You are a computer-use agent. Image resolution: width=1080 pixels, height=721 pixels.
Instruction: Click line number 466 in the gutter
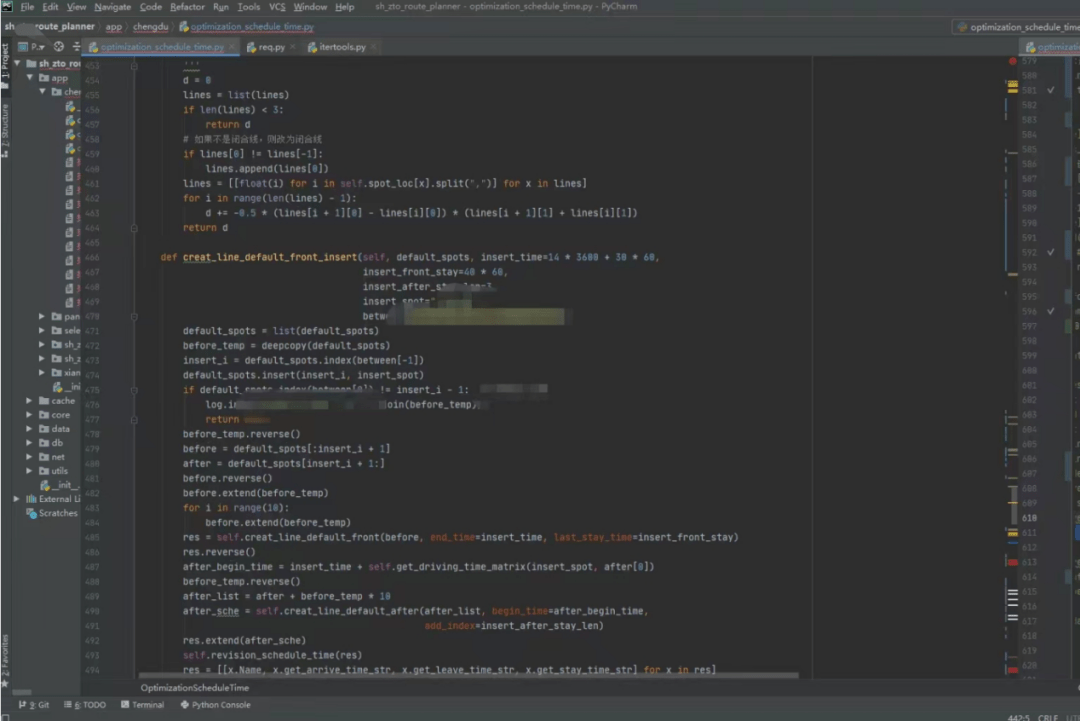[92, 258]
